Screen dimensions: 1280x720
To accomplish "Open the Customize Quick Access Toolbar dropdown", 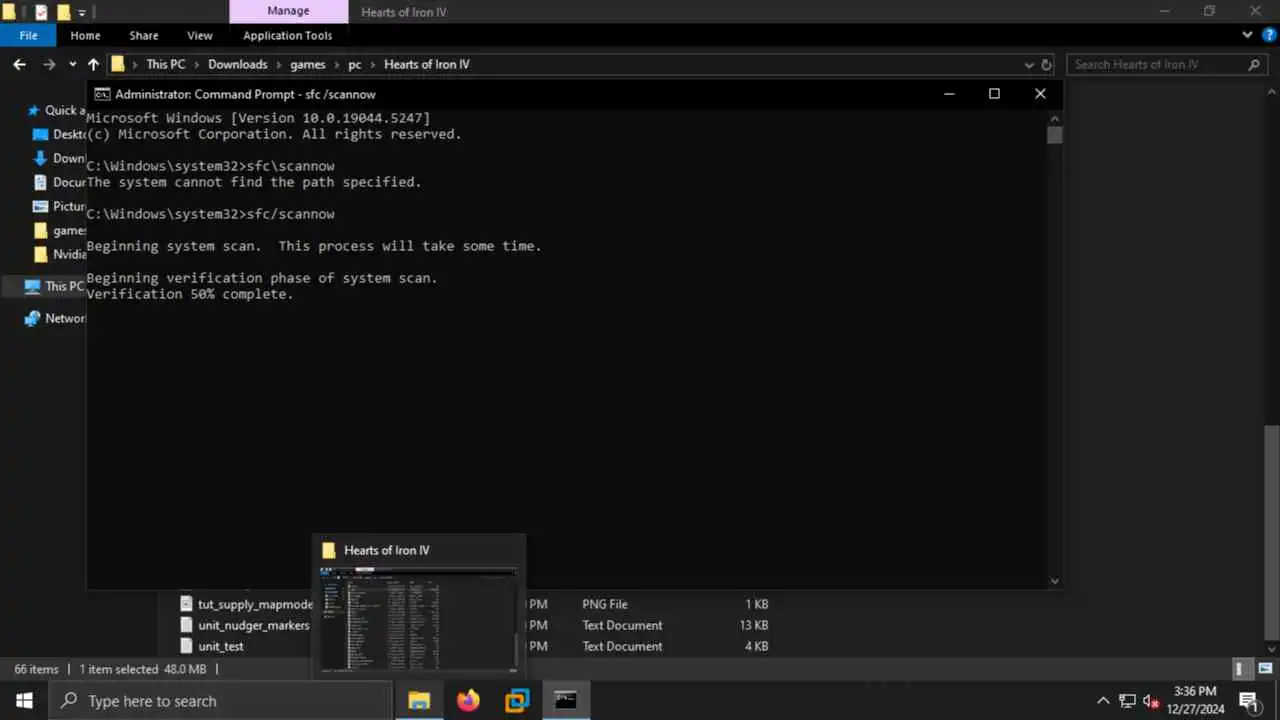I will [82, 13].
